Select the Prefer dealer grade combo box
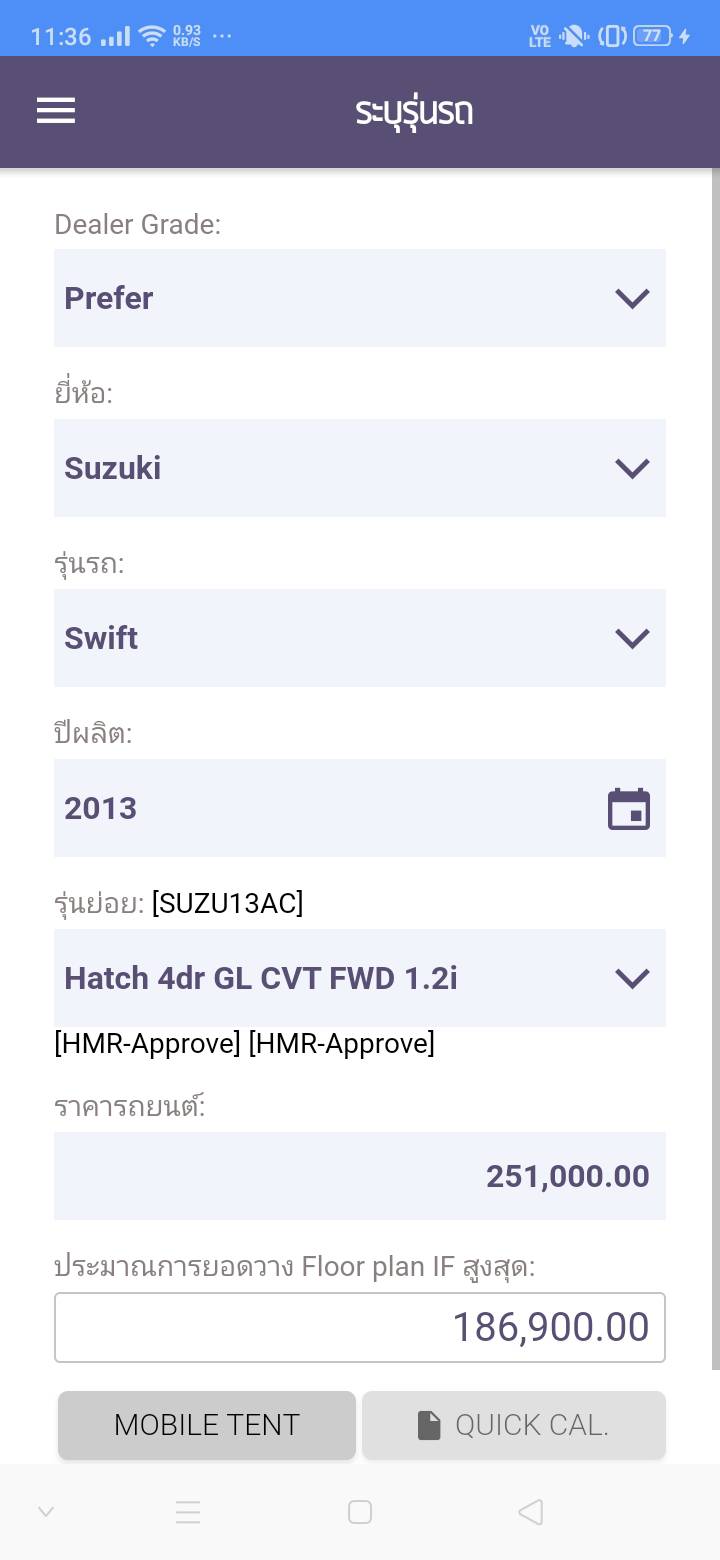Screen dimensions: 720x1560 330,298
